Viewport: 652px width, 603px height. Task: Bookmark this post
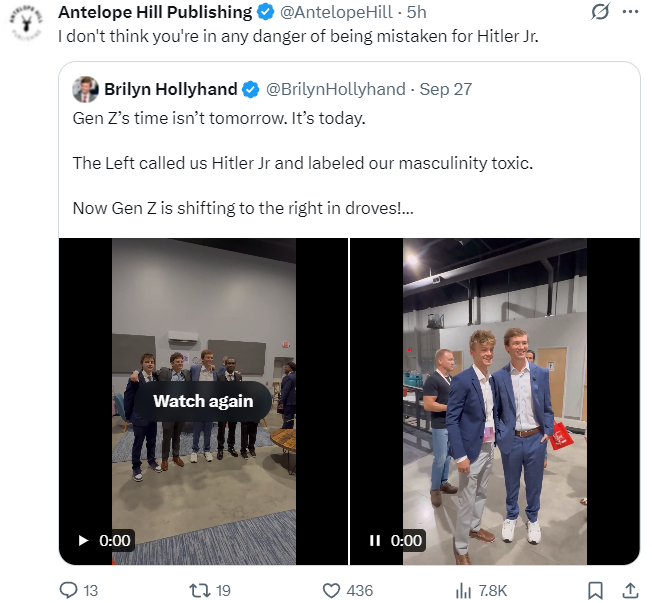[595, 590]
